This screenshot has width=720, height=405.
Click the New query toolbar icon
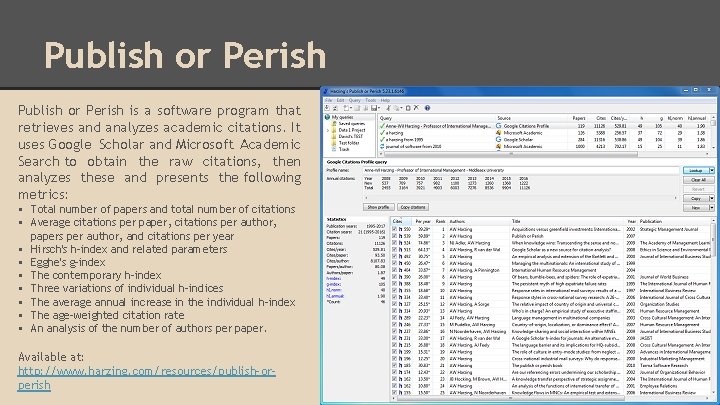346,108
